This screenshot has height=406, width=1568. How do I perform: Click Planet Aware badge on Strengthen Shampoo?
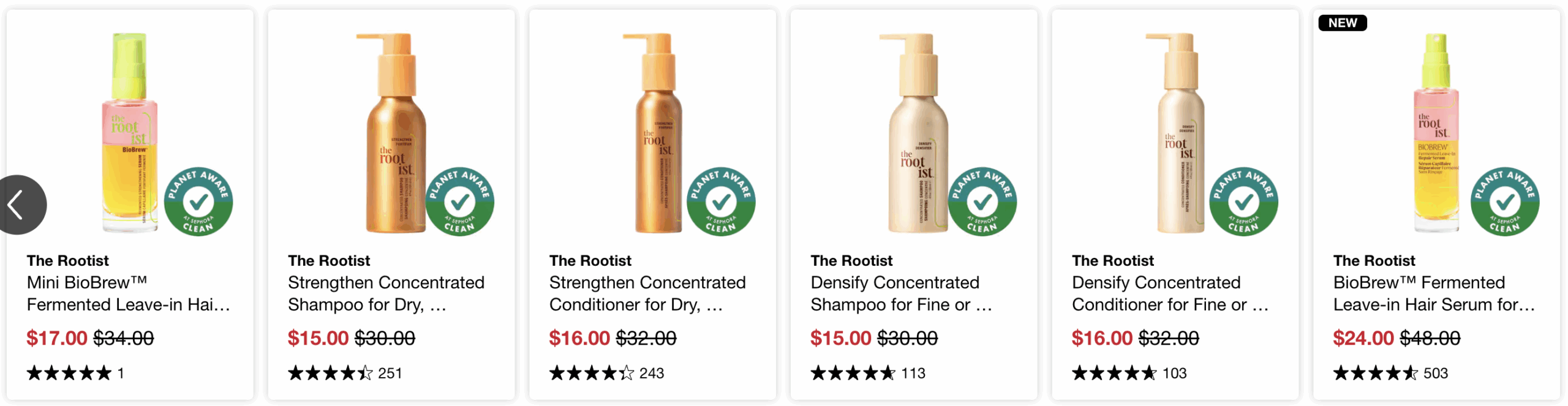(x=460, y=201)
